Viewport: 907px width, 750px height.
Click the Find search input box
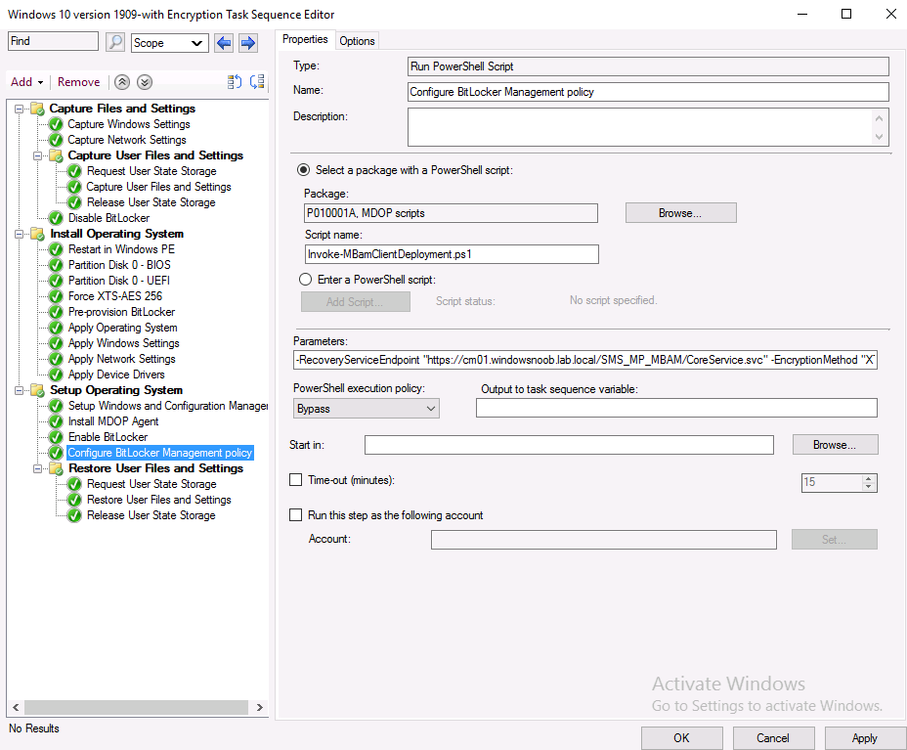point(53,42)
